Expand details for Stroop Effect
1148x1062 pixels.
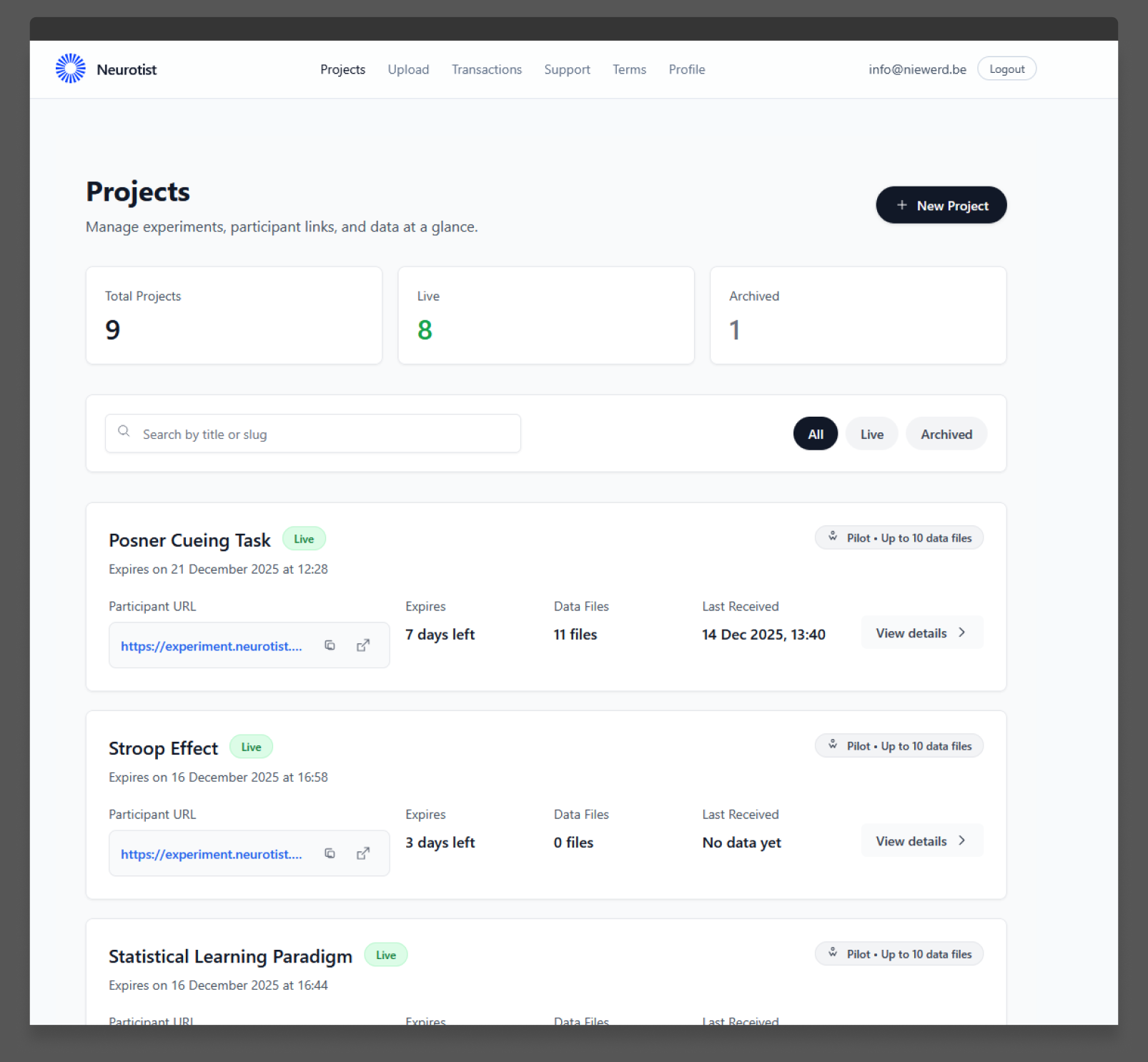click(921, 840)
